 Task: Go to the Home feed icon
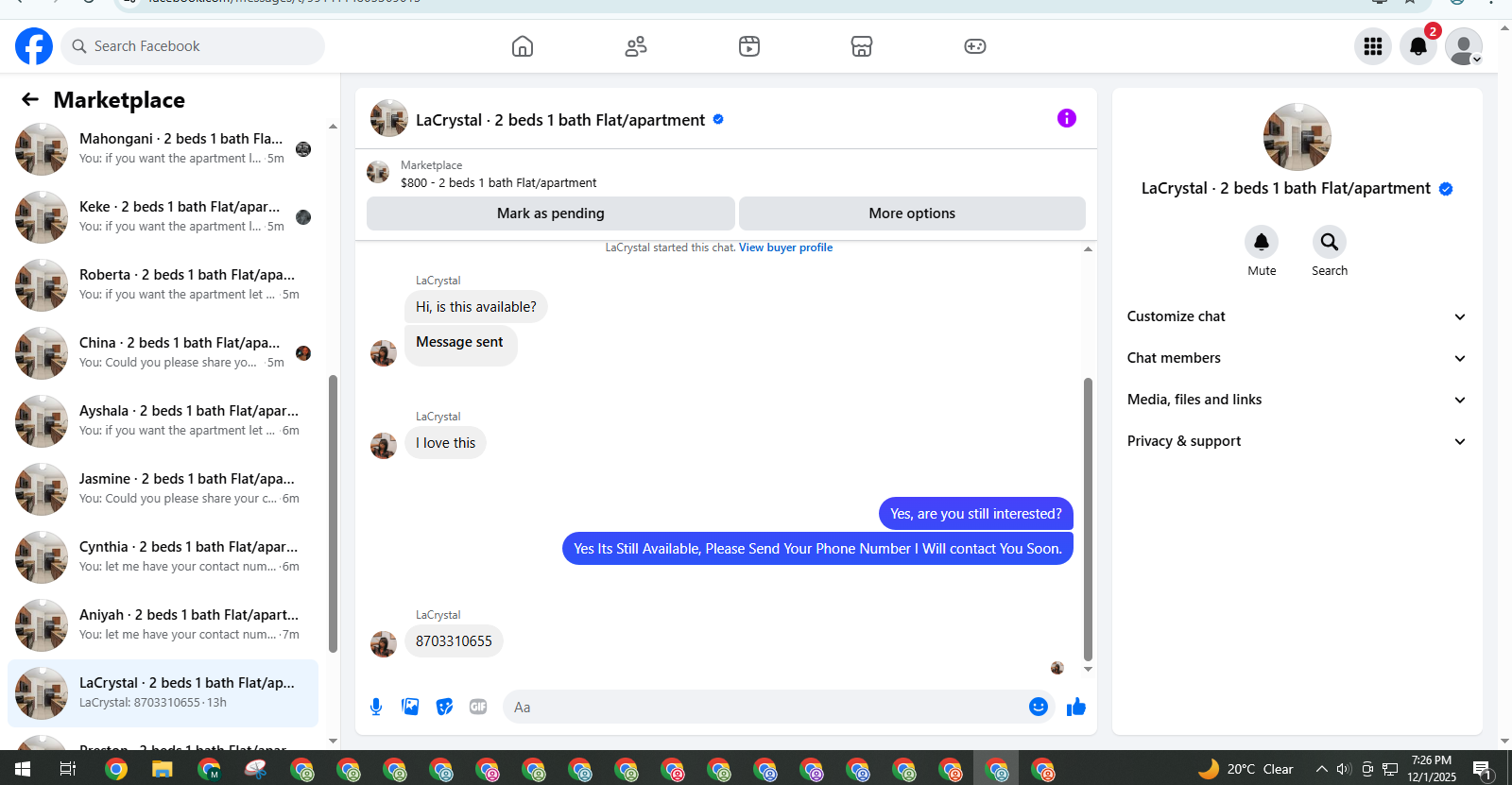tap(523, 46)
